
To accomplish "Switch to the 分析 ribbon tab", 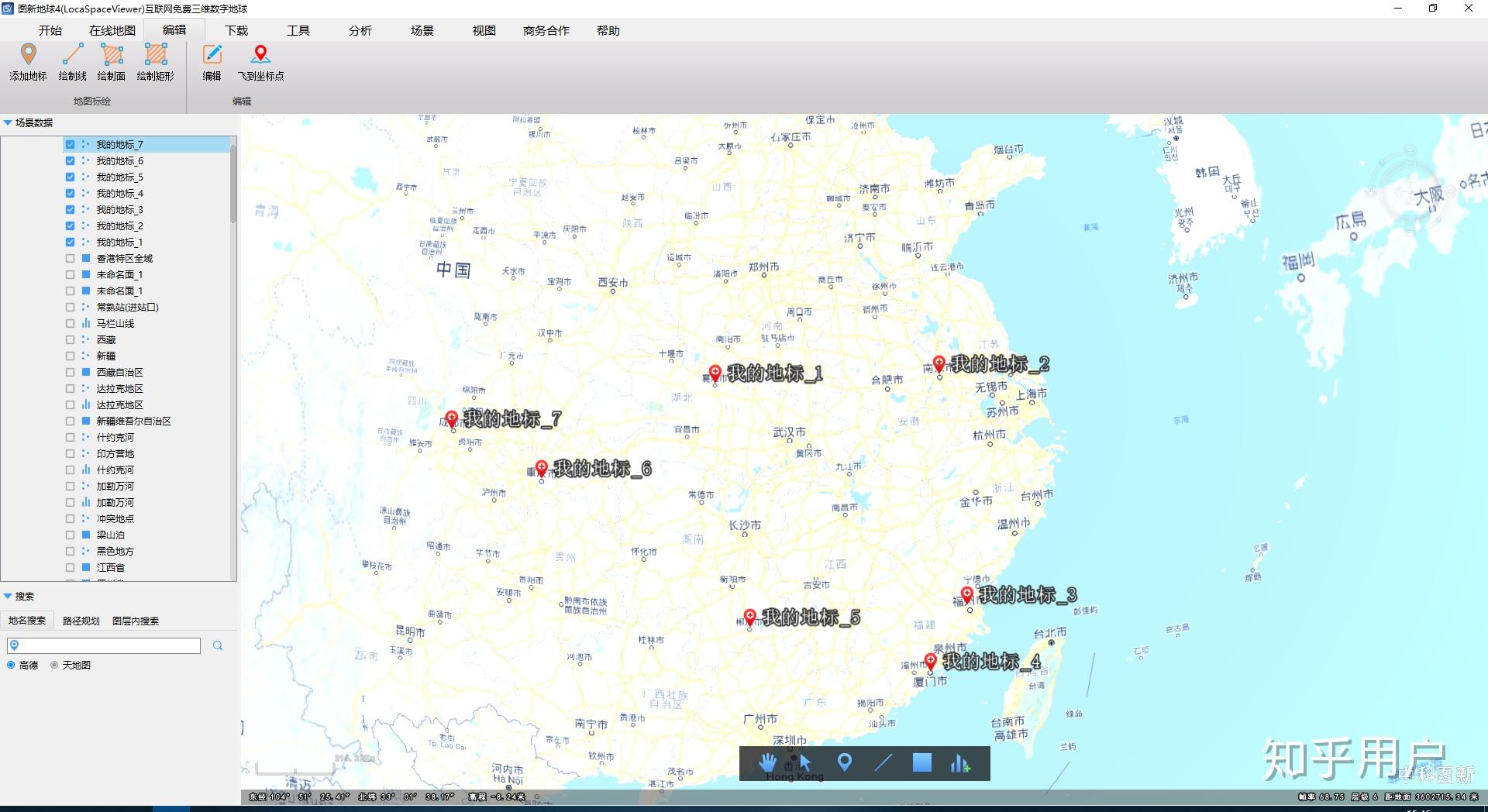I will click(360, 30).
